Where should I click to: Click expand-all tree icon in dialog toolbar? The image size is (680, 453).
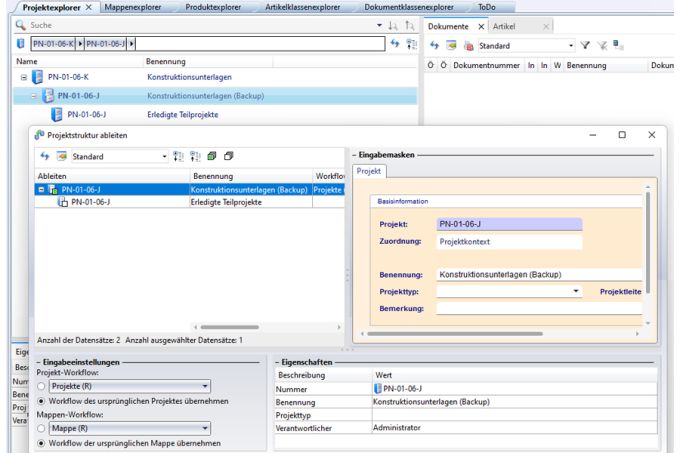tap(178, 156)
